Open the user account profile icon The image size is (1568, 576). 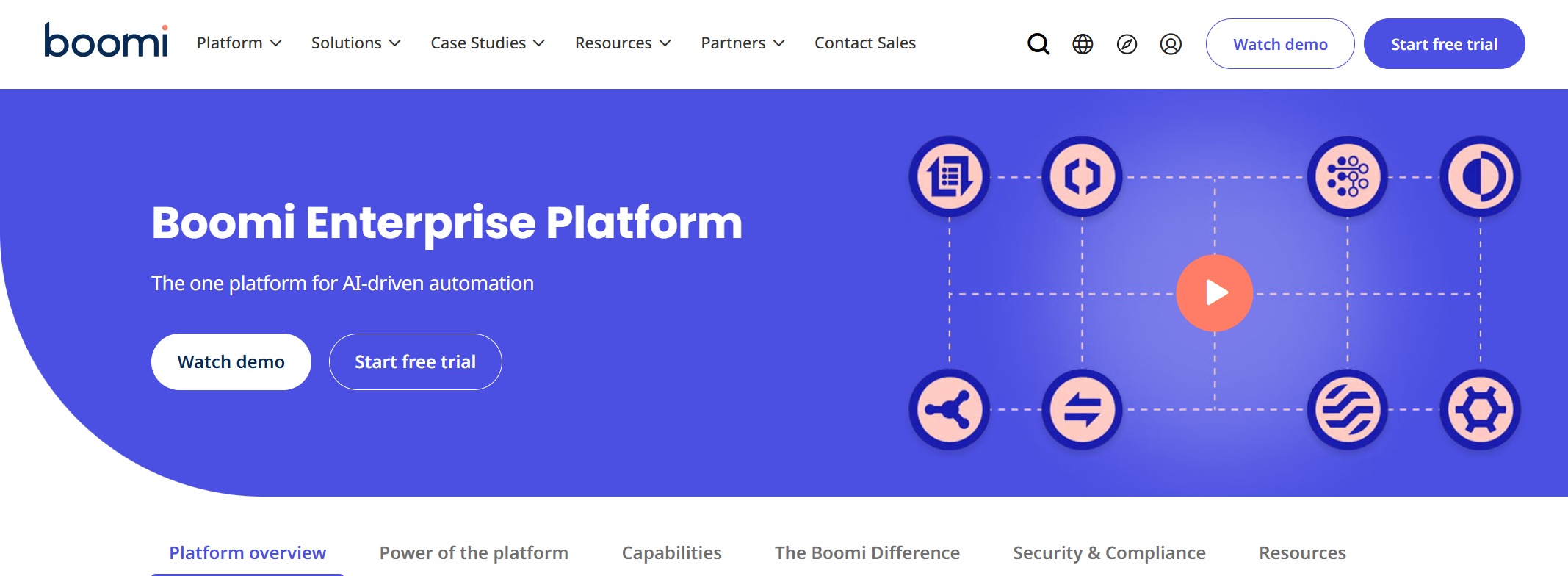tap(1171, 44)
